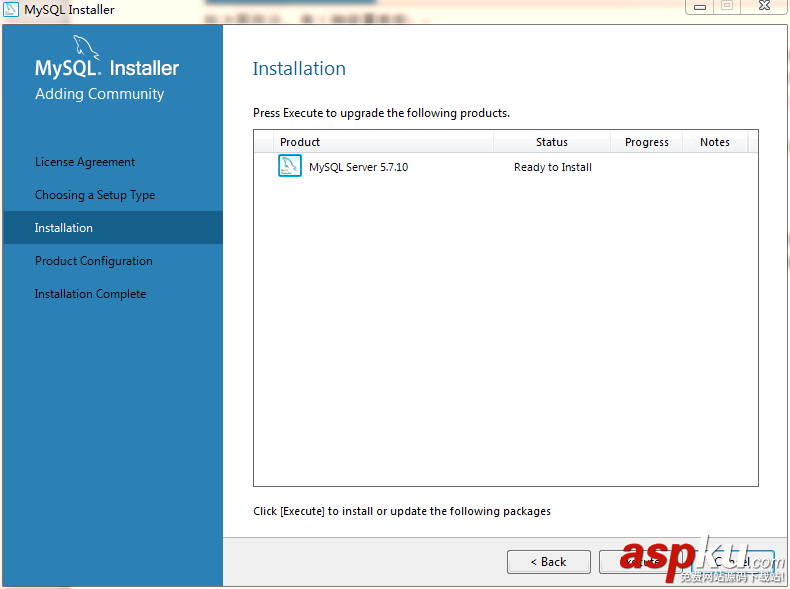Select the MySQL Server 5.7.10 row text
This screenshot has height=589, width=790.
358,167
